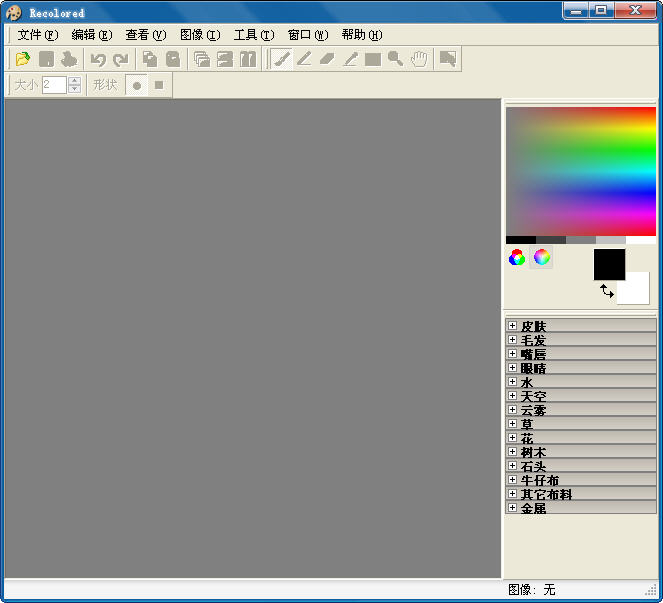The width and height of the screenshot is (663, 603).
Task: Click the redo arrow icon
Action: 120,59
